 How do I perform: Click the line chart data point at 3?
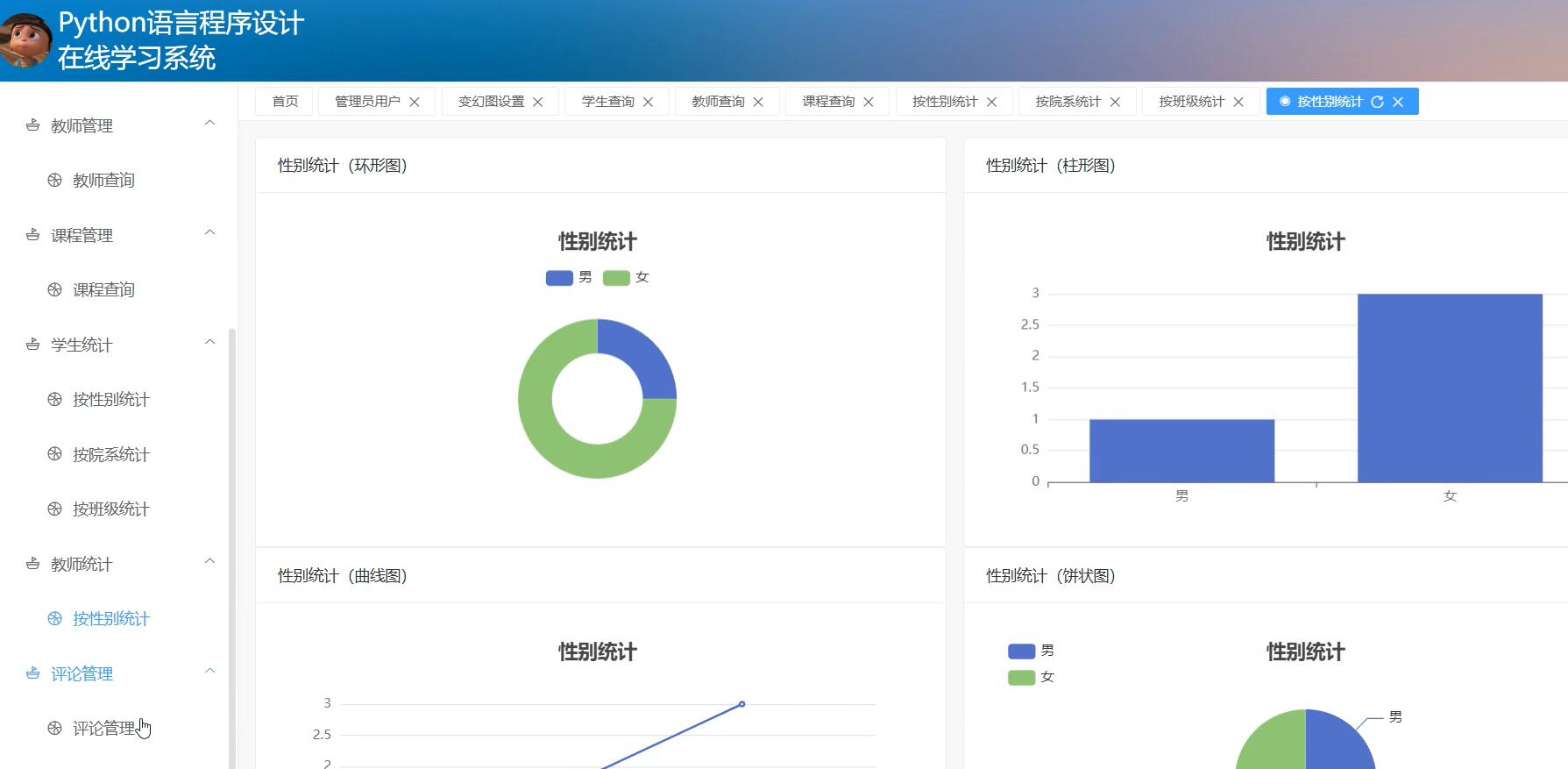[742, 704]
